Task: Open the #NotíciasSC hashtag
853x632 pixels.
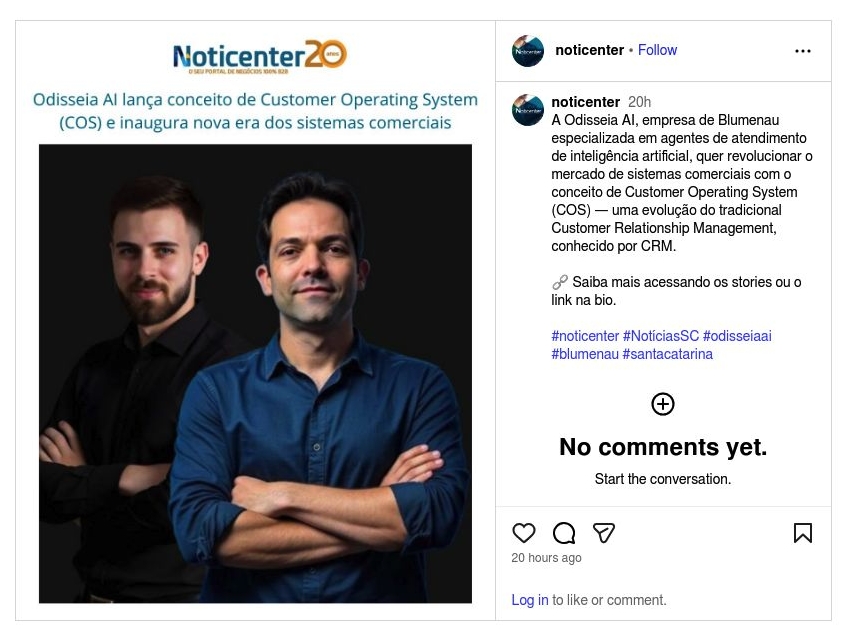Action: tap(660, 336)
